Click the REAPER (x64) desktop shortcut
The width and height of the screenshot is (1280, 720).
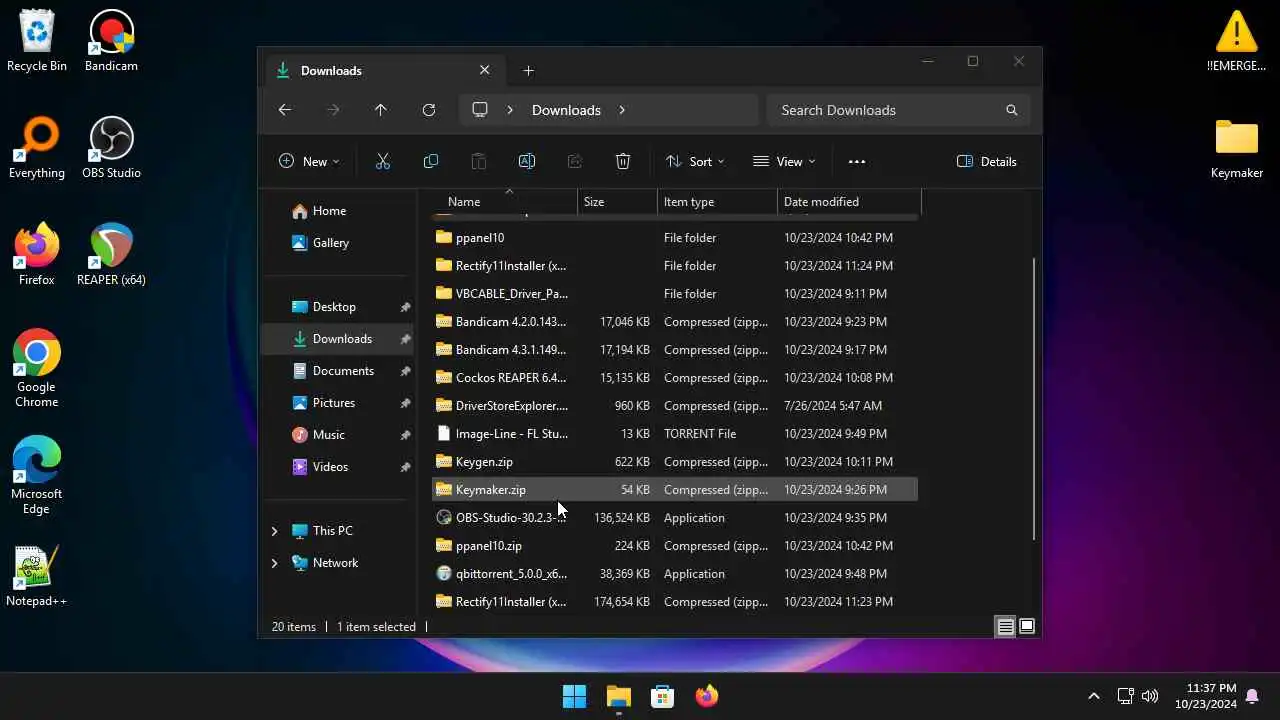pyautogui.click(x=111, y=255)
